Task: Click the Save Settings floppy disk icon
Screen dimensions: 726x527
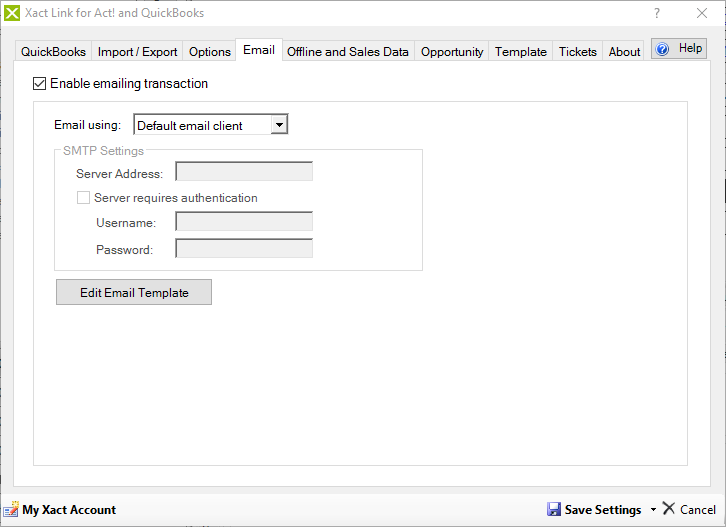Action: pyautogui.click(x=554, y=509)
